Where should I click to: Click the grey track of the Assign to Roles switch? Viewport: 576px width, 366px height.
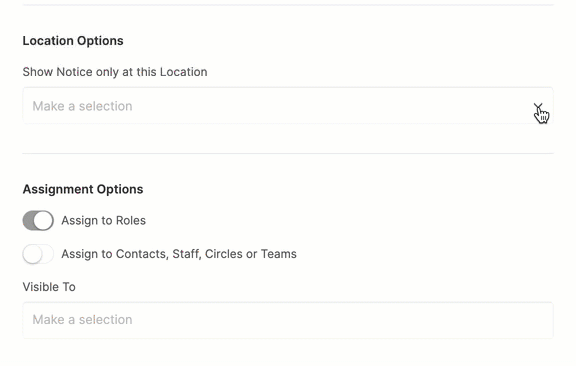point(29,220)
